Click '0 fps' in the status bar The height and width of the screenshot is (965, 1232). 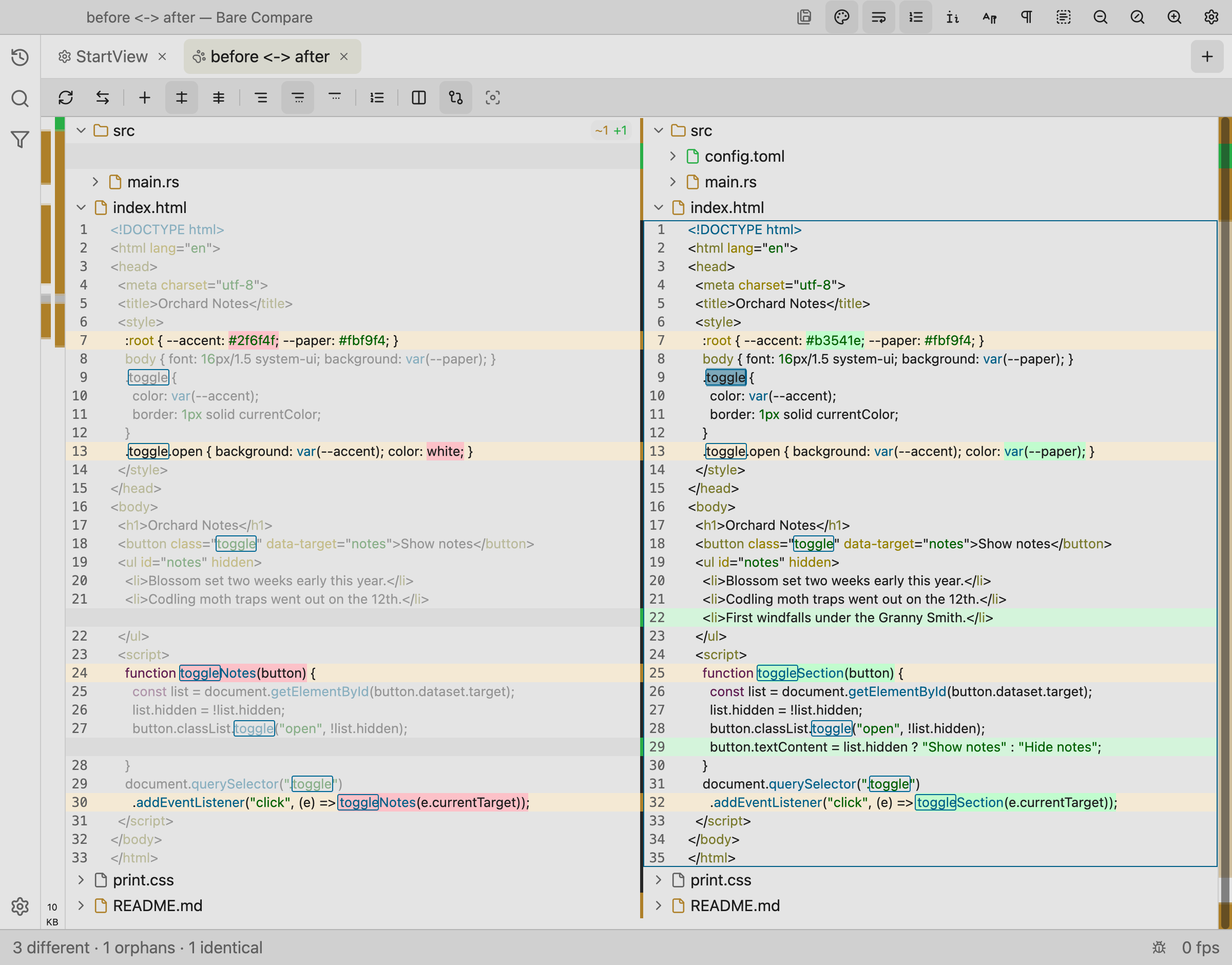click(x=1200, y=948)
